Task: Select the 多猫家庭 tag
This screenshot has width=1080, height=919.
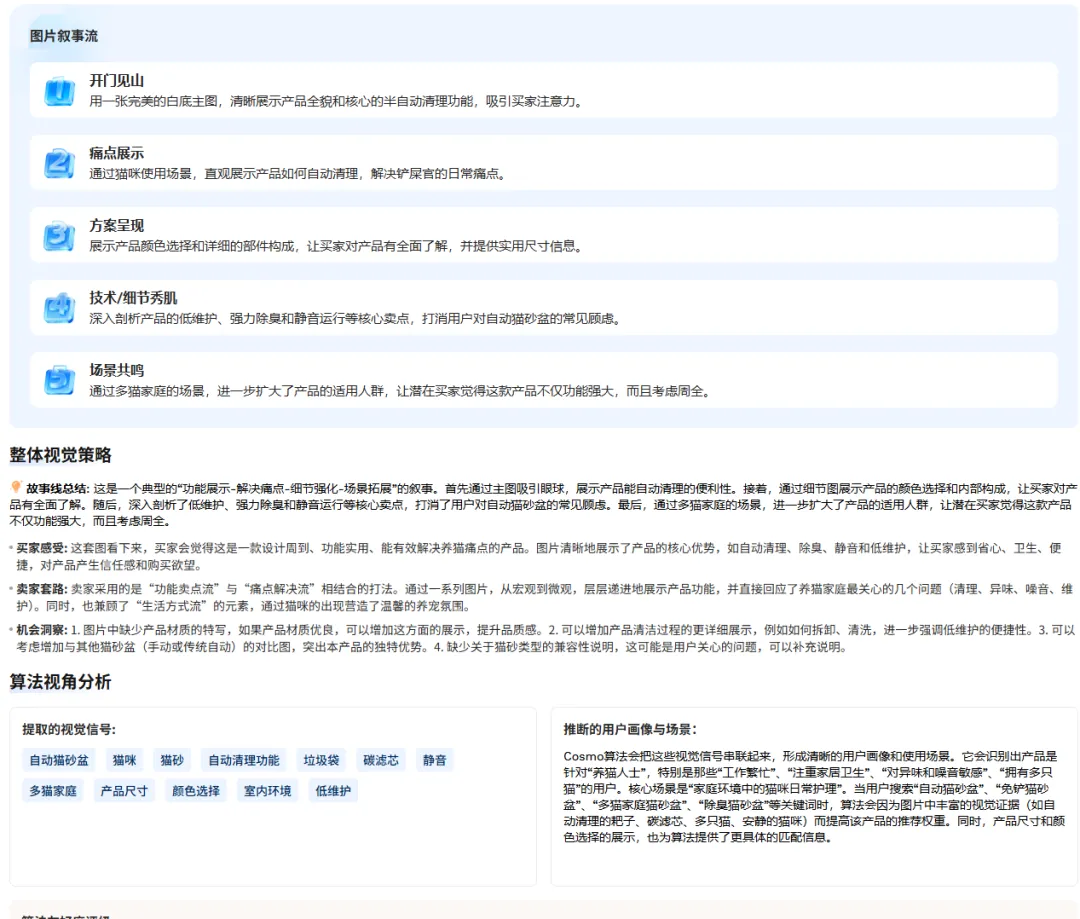Action: pyautogui.click(x=53, y=791)
